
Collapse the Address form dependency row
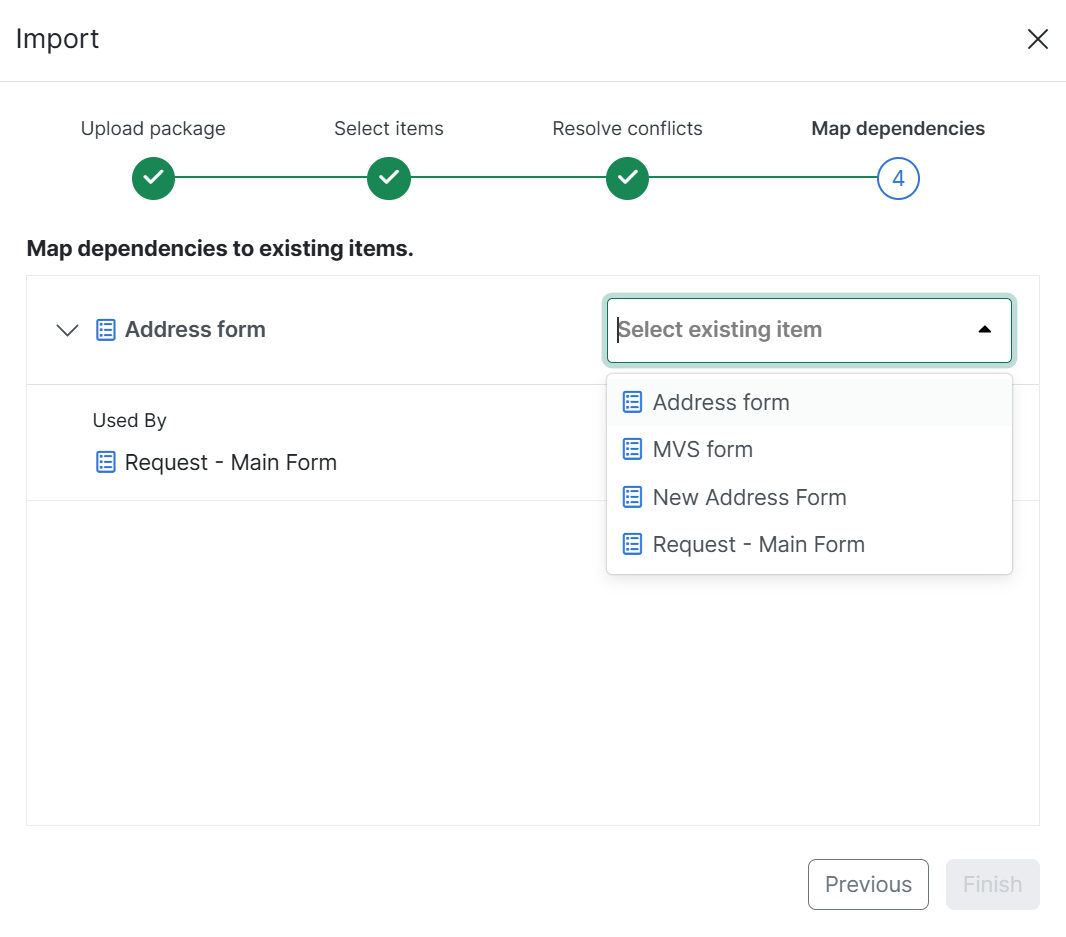(x=67, y=330)
